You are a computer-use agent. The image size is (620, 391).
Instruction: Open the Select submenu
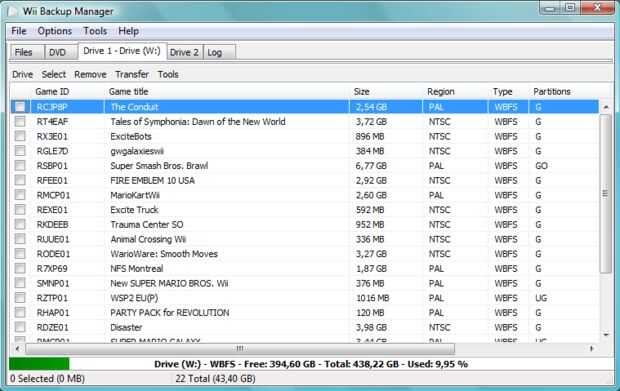(x=53, y=74)
